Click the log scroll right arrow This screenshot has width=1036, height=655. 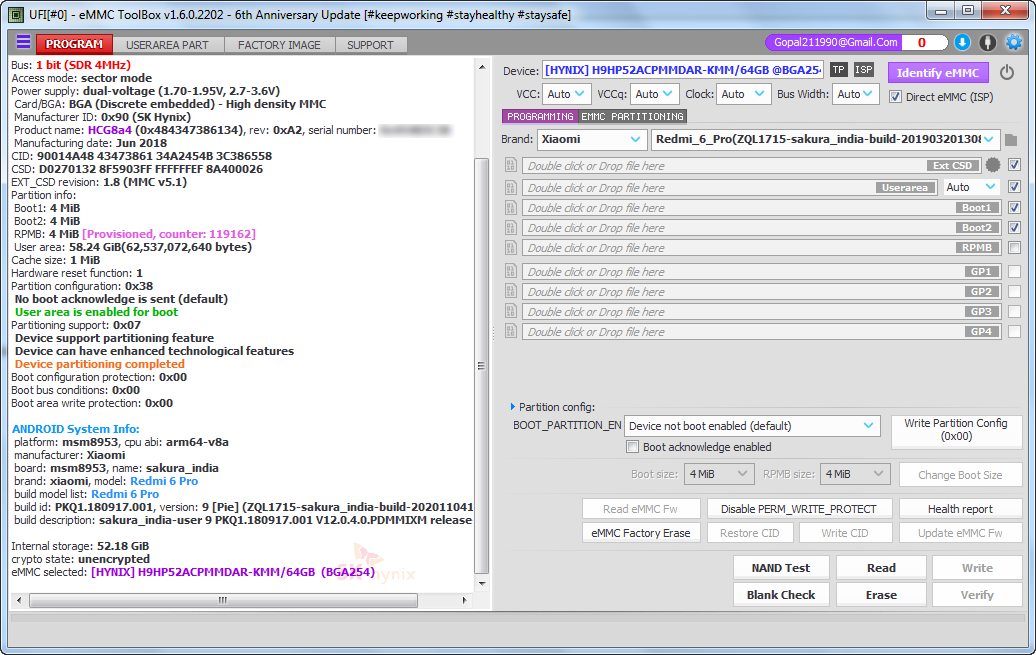click(464, 600)
